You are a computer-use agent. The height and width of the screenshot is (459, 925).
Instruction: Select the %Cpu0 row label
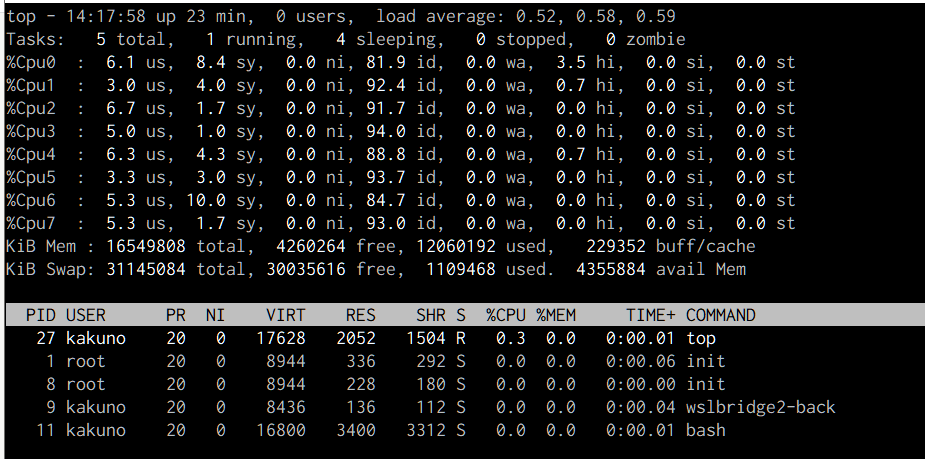tap(31, 62)
